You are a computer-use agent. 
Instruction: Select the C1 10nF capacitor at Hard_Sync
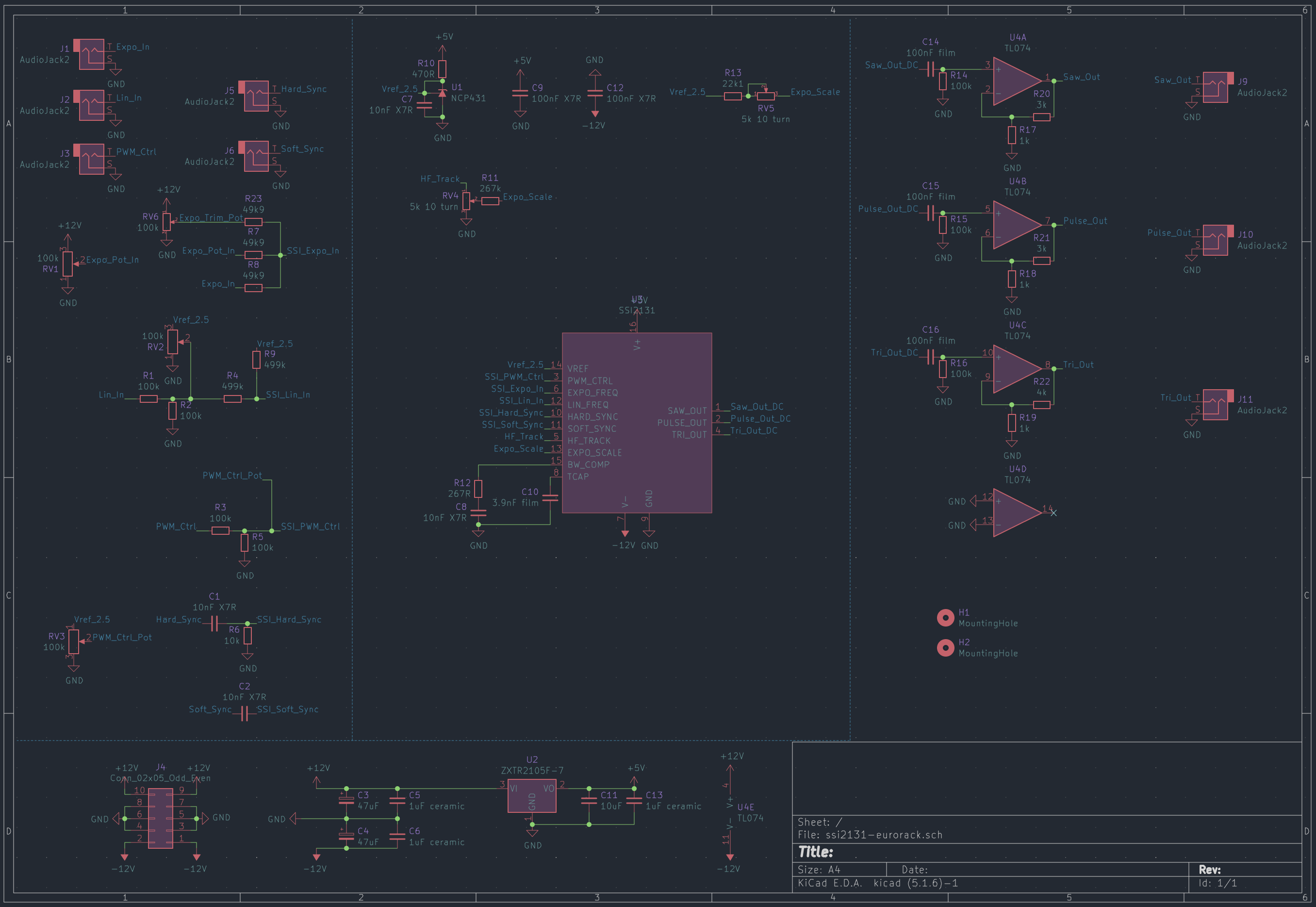214,624
